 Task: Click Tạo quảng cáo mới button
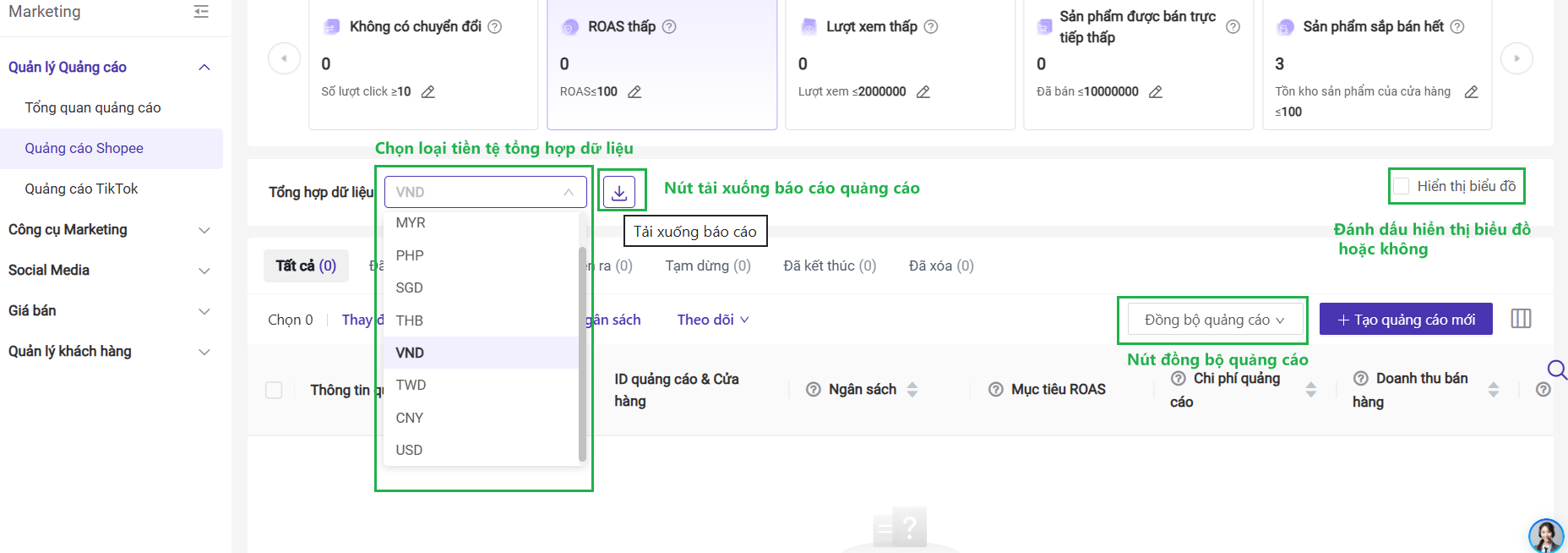pos(1406,320)
